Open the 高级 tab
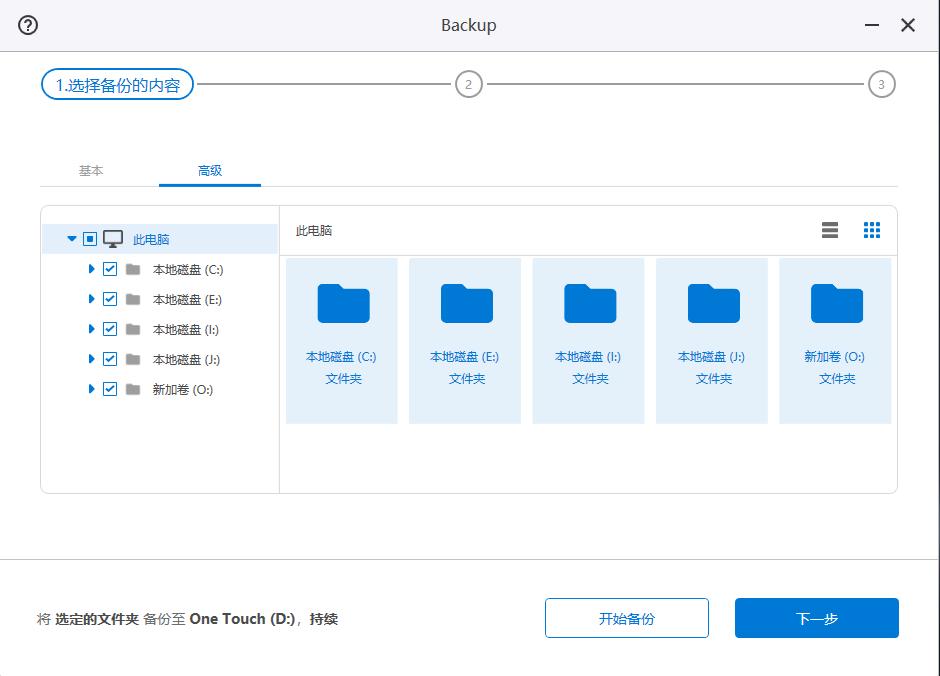The width and height of the screenshot is (940, 676). coord(210,171)
